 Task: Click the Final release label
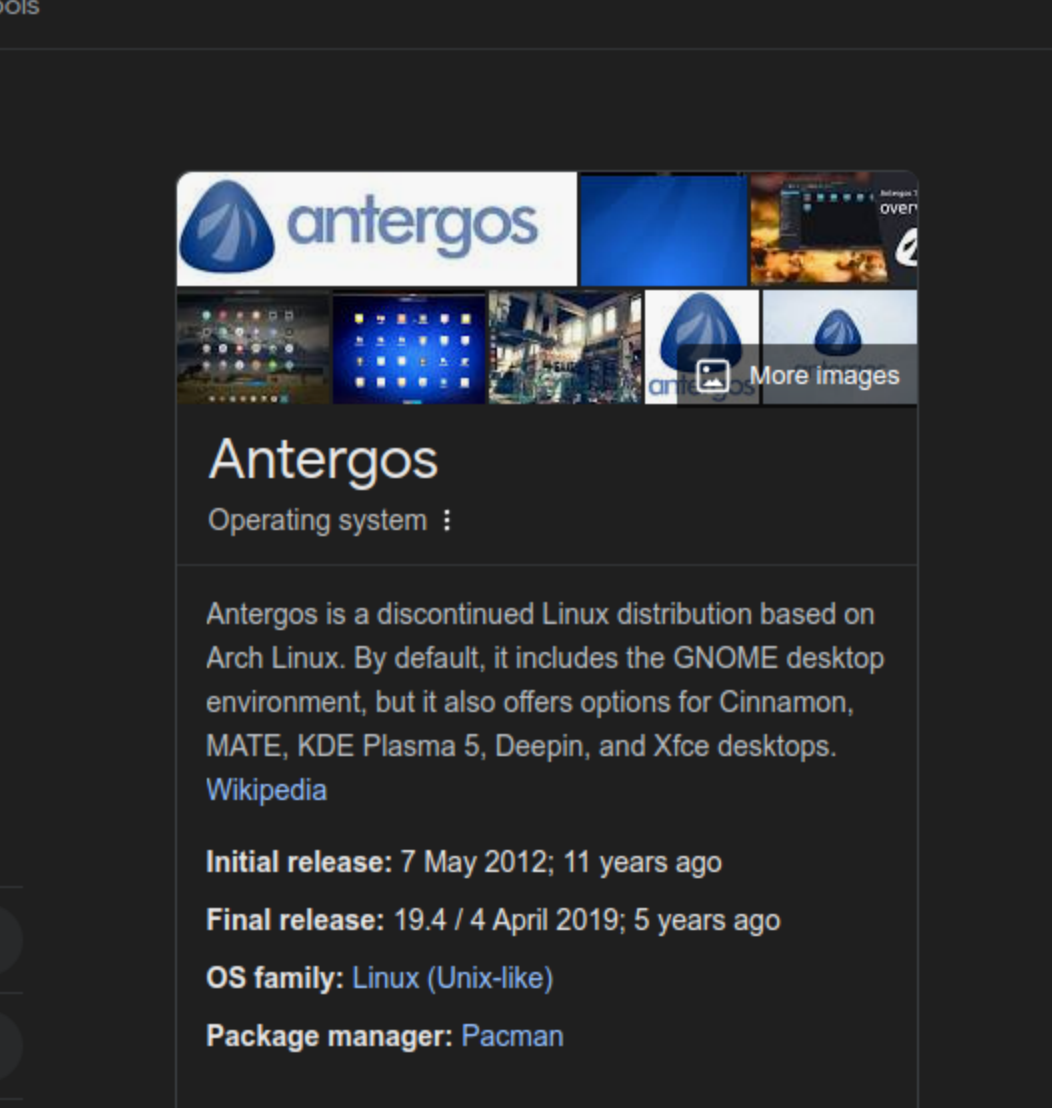(295, 920)
